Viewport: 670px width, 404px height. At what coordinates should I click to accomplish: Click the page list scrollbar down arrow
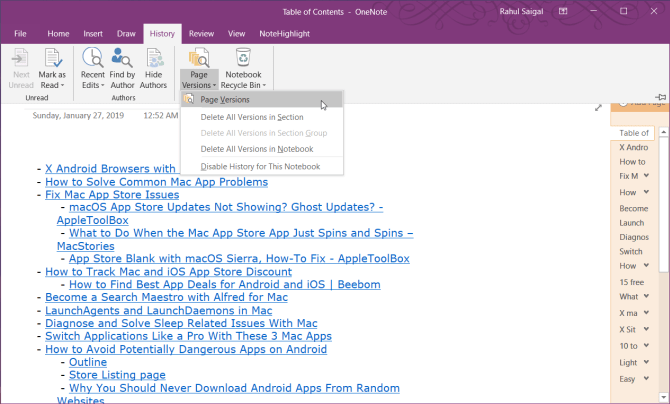(x=665, y=397)
